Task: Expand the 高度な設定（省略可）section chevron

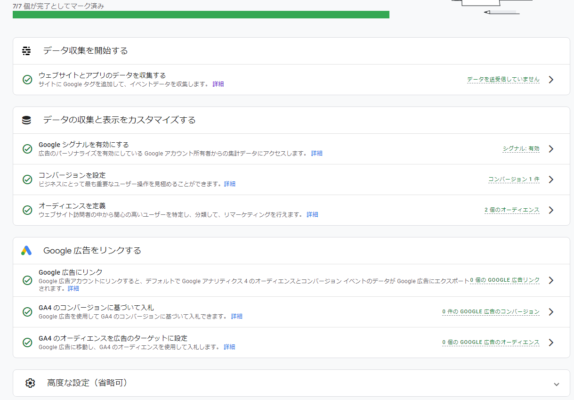Action: [x=556, y=384]
